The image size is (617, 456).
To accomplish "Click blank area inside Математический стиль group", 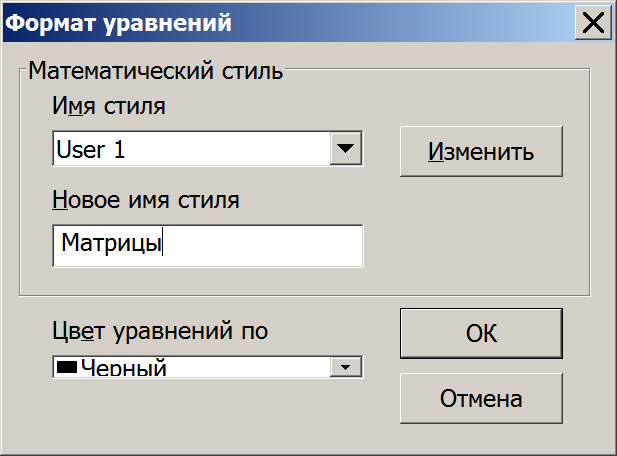I will [476, 236].
